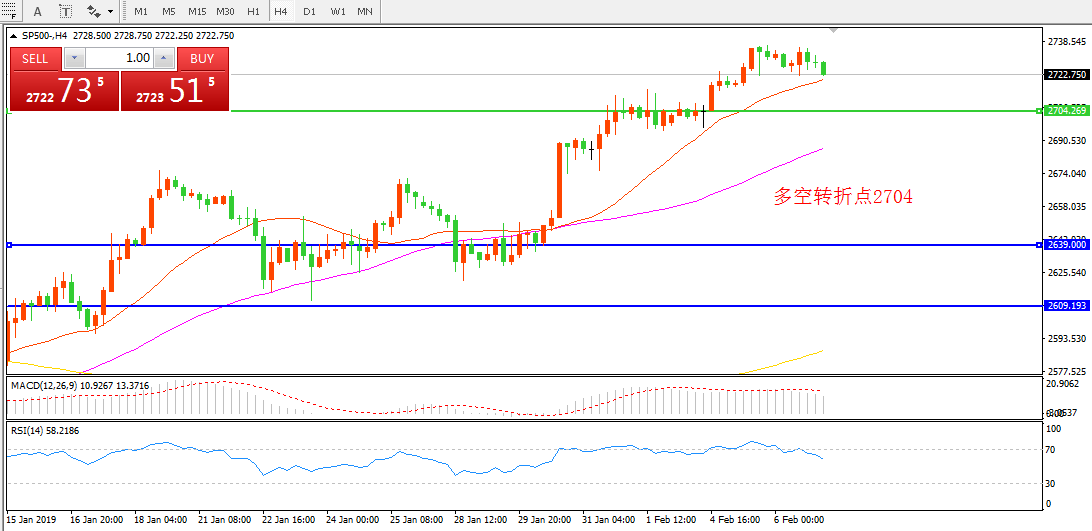The image size is (1092, 531).
Task: Switch to D1 timeframe
Action: (309, 11)
